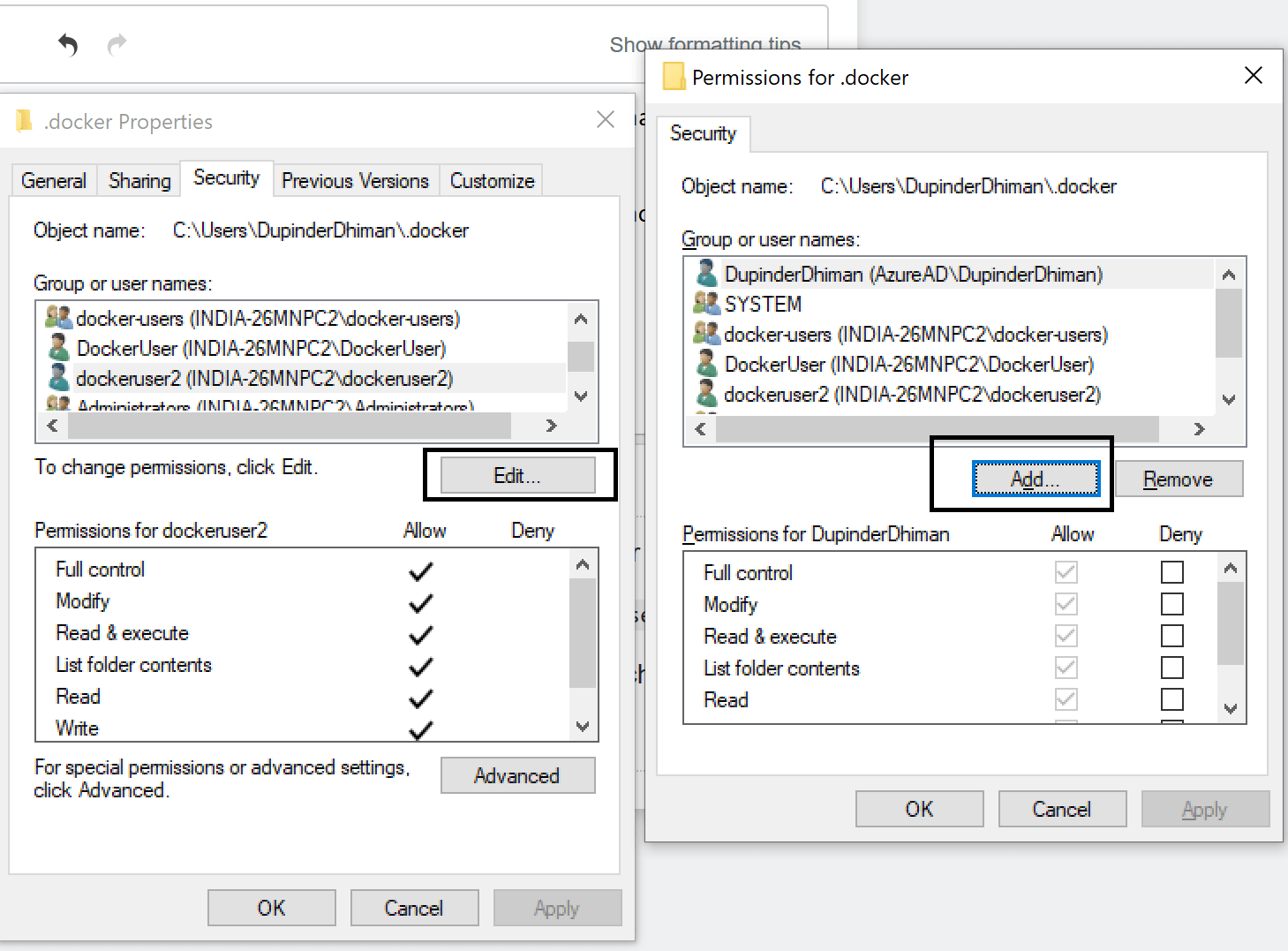Click the redo arrow icon
The image size is (1288, 951).
pyautogui.click(x=117, y=44)
